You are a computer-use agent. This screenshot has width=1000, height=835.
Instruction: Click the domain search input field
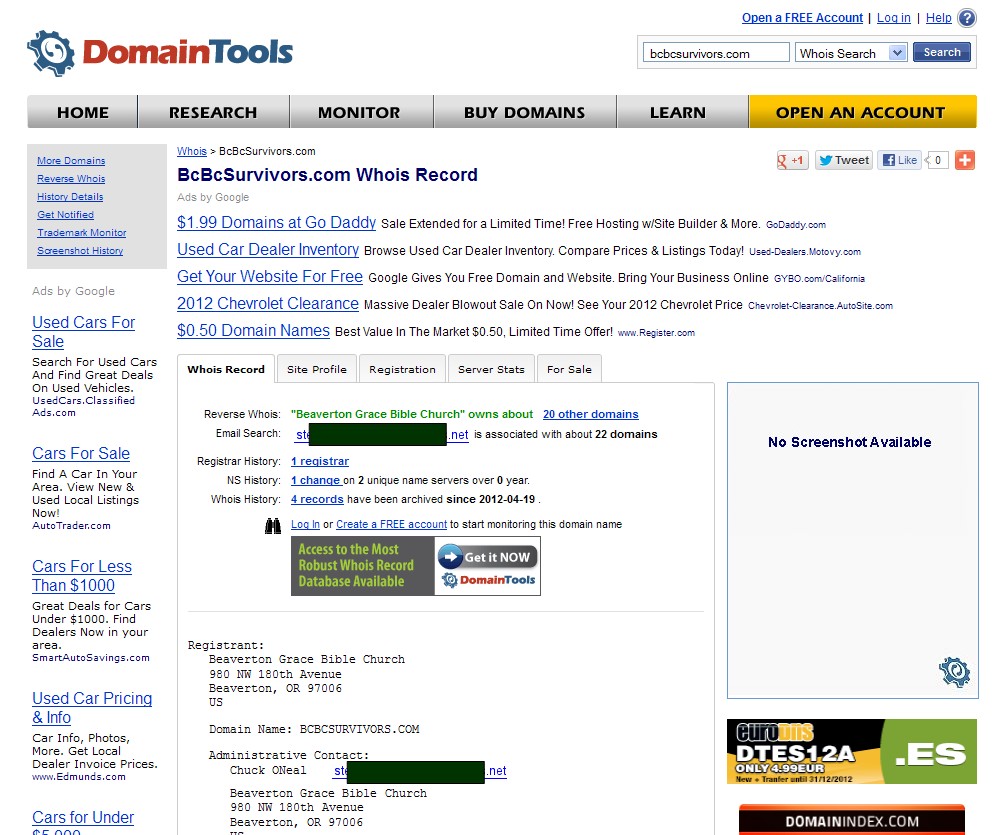716,54
